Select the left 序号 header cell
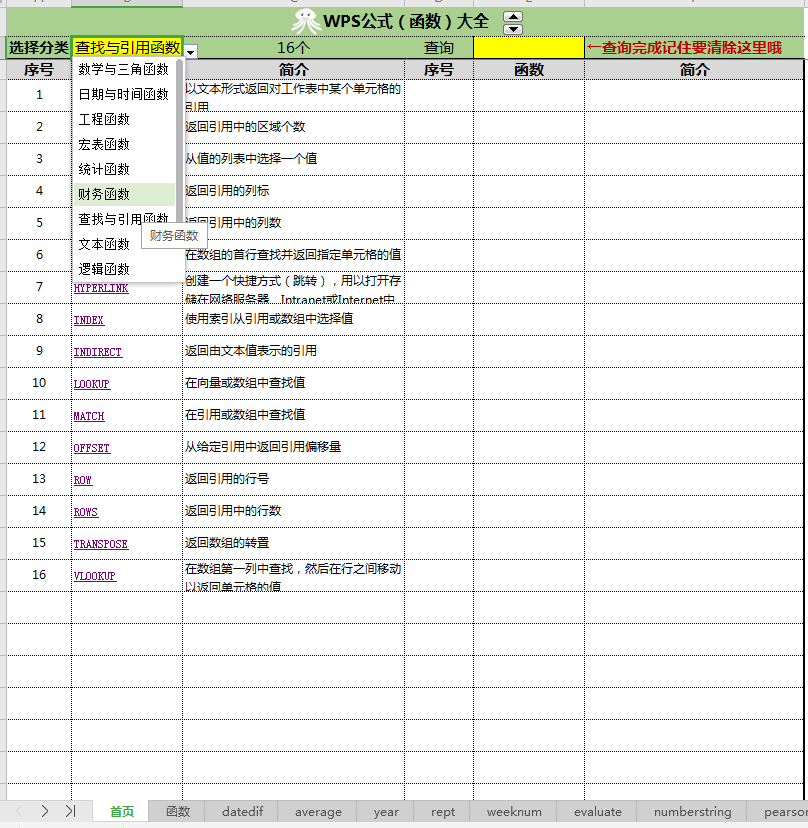The height and width of the screenshot is (828, 808). tap(39, 70)
